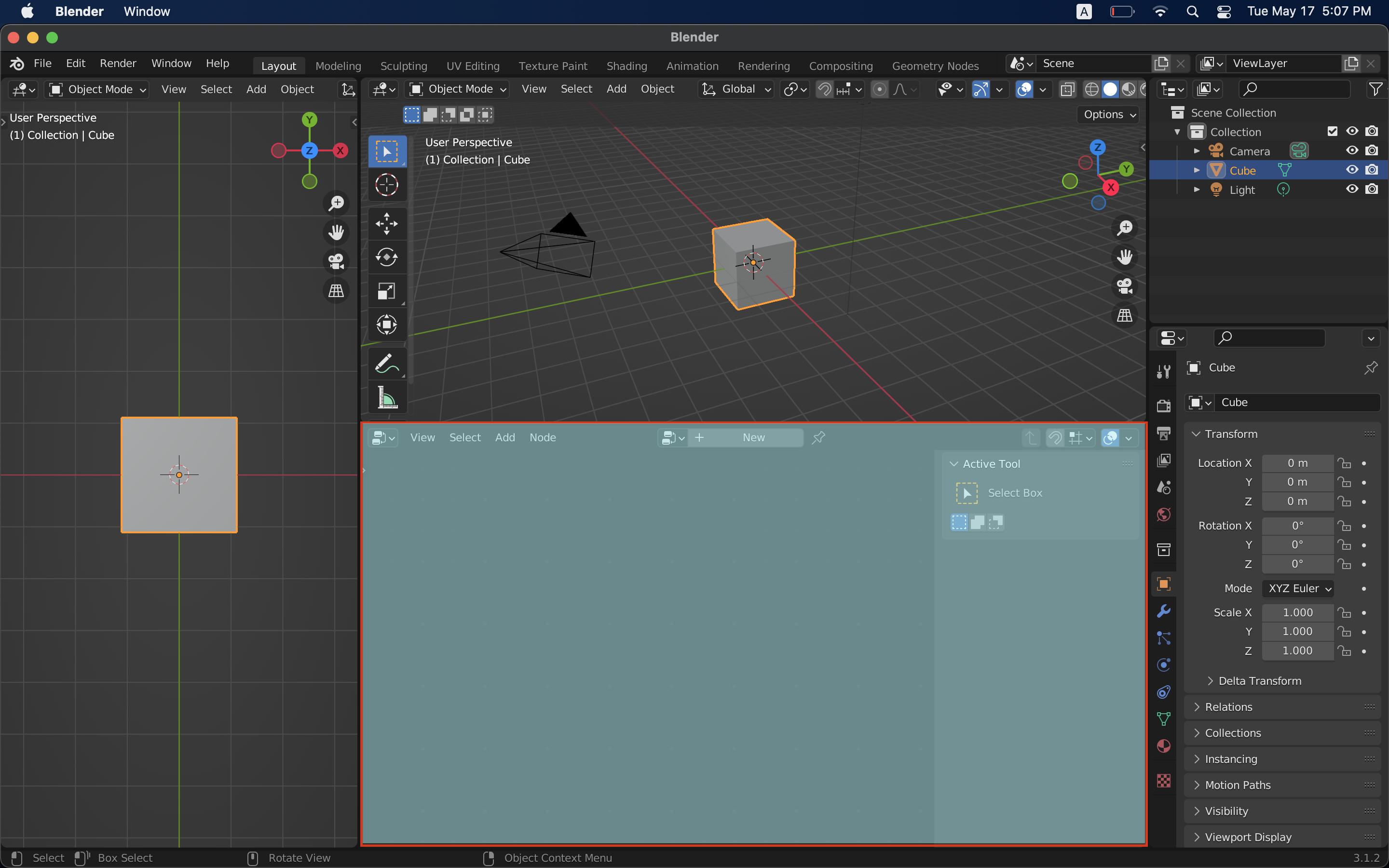Viewport: 1389px width, 868px height.
Task: Click the Location X value field
Action: 1297,463
